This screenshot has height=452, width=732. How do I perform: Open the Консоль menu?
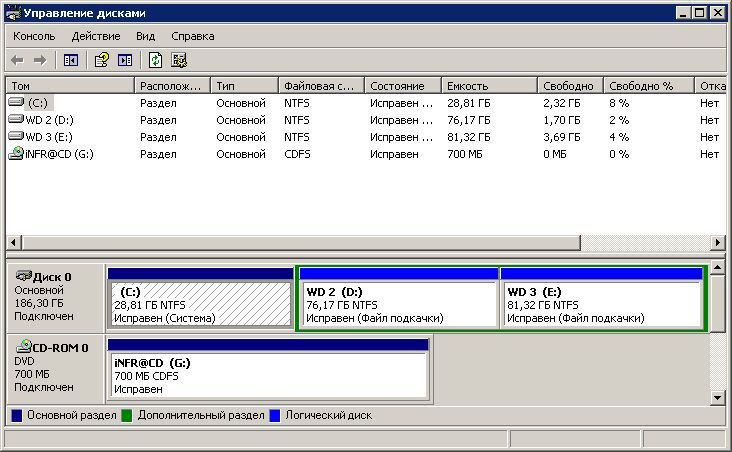34,36
